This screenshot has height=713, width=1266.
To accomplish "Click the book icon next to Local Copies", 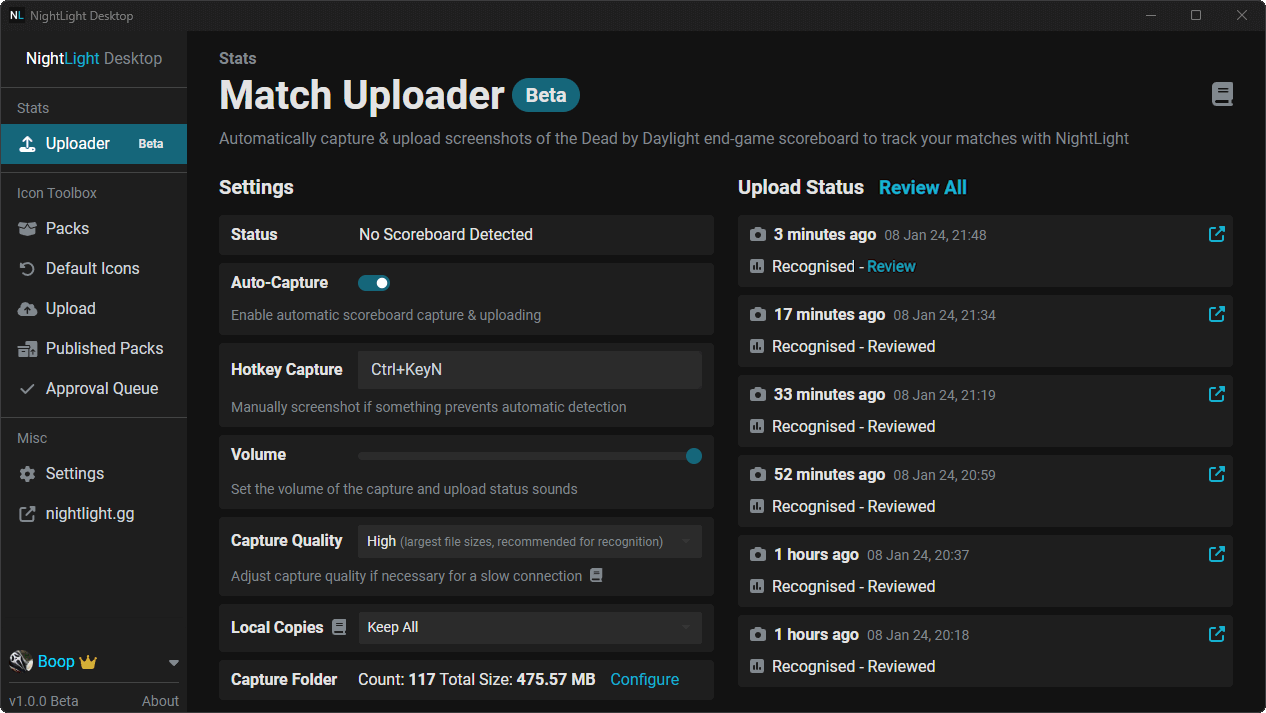I will [339, 627].
